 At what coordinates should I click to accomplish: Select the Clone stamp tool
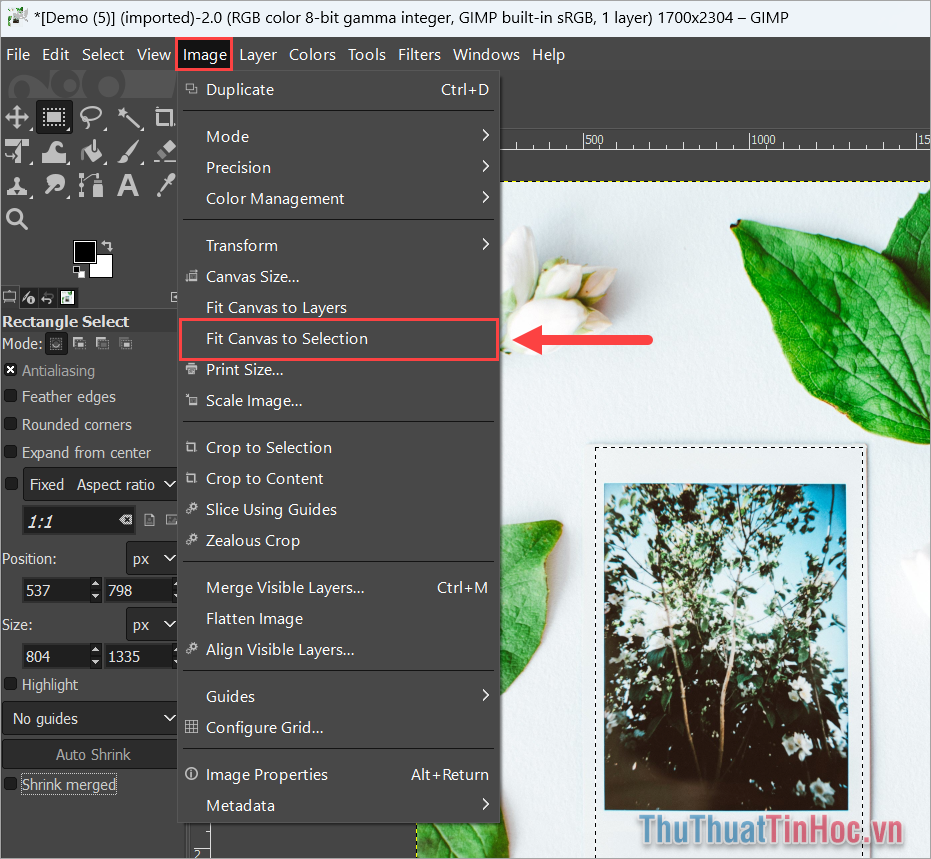click(x=17, y=186)
